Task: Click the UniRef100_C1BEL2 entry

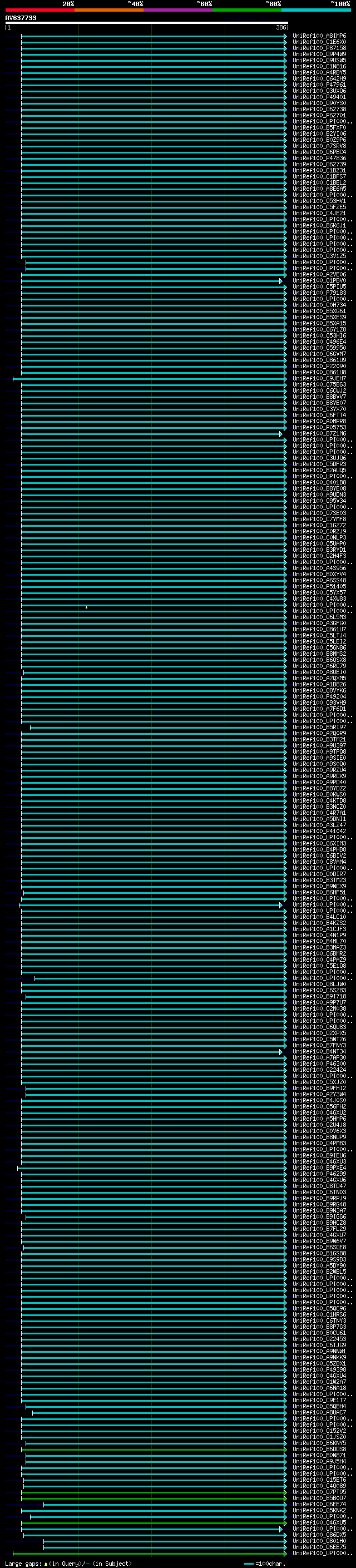Action: point(319,182)
